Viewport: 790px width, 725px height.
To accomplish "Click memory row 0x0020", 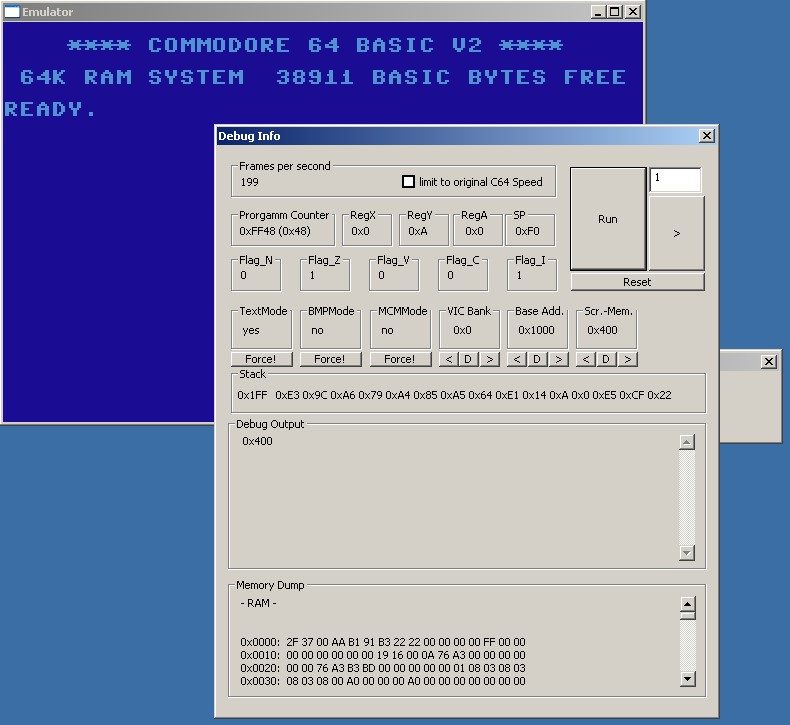I will [383, 668].
